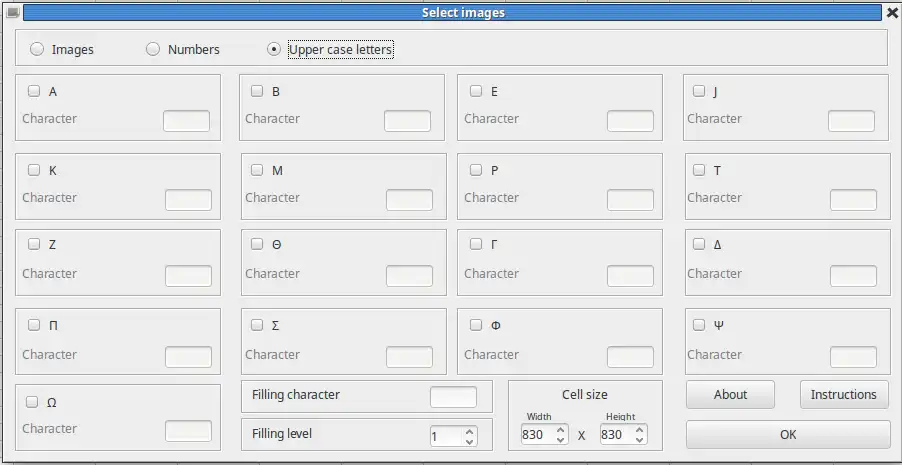Decrease the cell Height value
This screenshot has height=465, width=902.
coord(640,440)
